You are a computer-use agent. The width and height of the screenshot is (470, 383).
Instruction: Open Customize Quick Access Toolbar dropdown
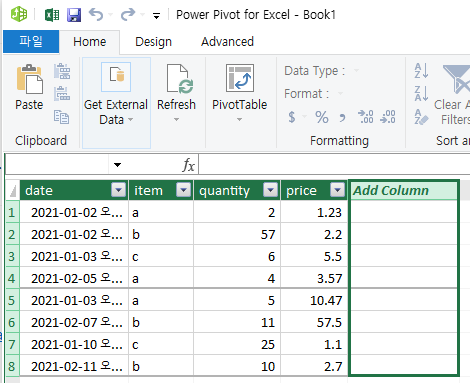click(156, 16)
